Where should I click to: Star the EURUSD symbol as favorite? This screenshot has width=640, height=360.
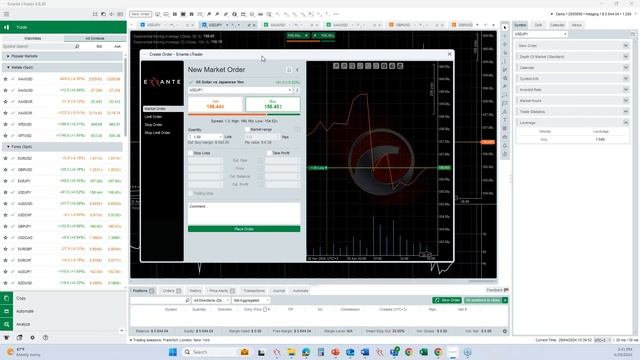pos(5,158)
